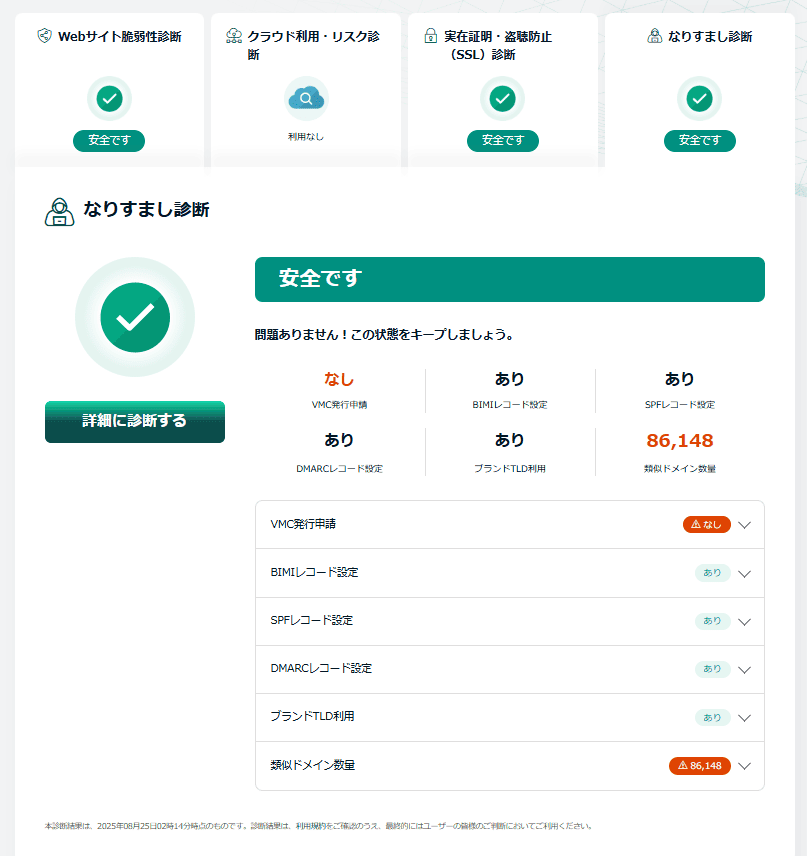Click the 安全です badge under SSL診断
This screenshot has height=856, width=807.
pyautogui.click(x=502, y=141)
